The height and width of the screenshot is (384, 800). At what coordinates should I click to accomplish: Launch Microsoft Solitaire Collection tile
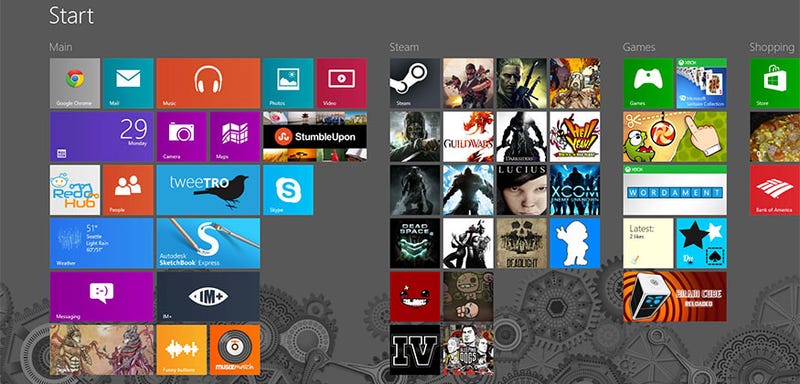(702, 83)
